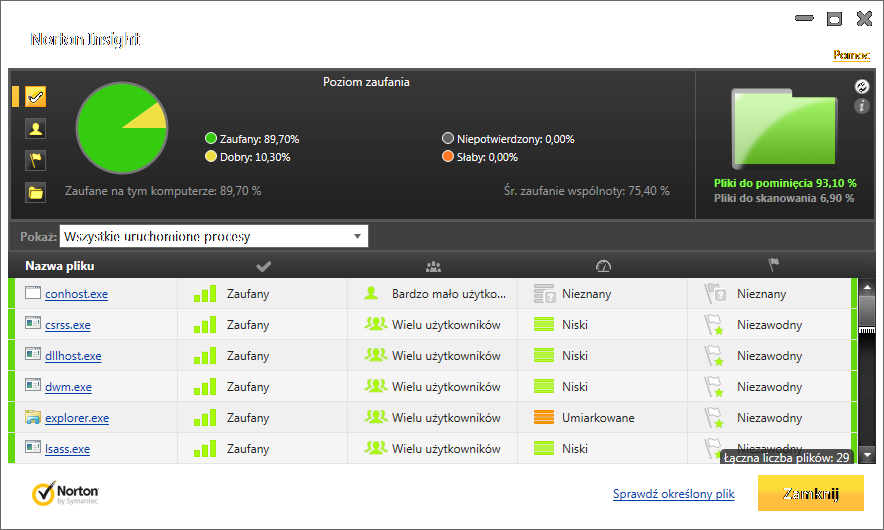Sort by the stability flag column header icon
The image size is (884, 530).
pos(773,264)
